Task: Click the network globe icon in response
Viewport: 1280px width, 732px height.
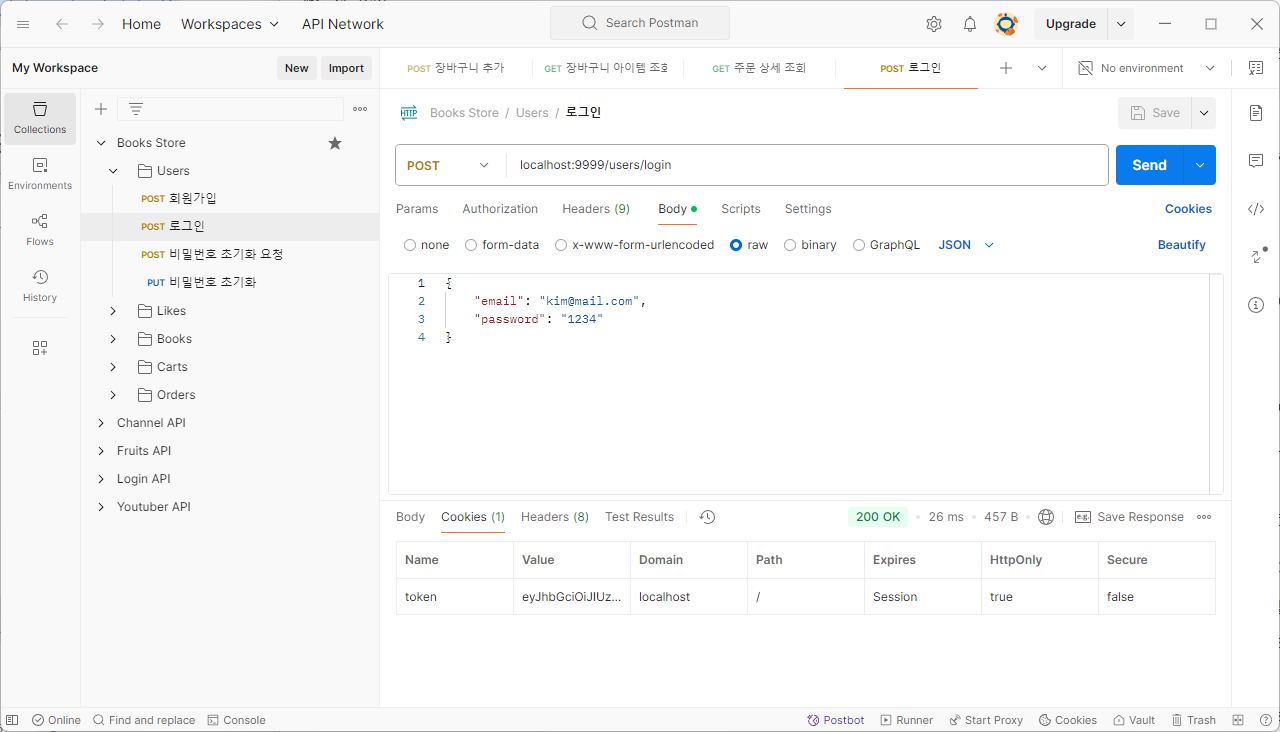Action: tap(1046, 517)
